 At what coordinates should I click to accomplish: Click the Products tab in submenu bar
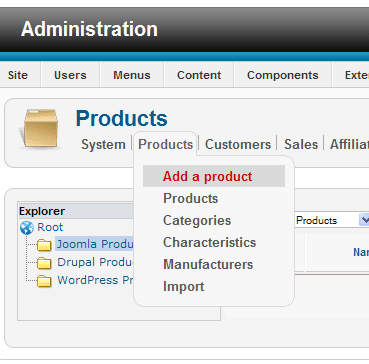[x=165, y=145]
